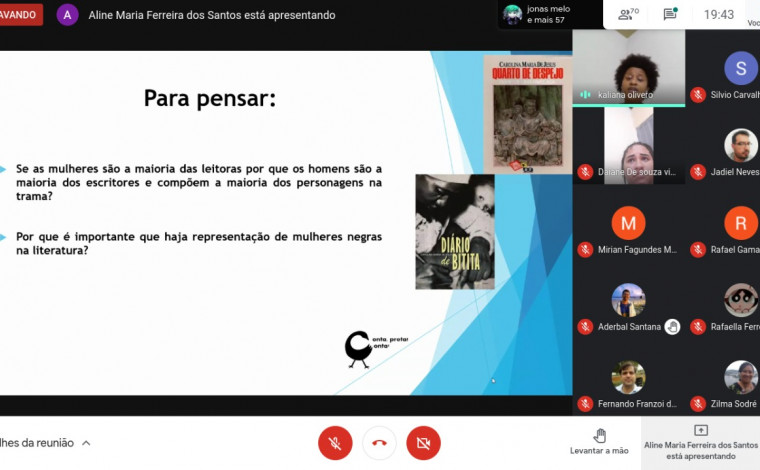
Task: Click muted mic icon on Silvio Carvalho tile
Action: point(698,95)
